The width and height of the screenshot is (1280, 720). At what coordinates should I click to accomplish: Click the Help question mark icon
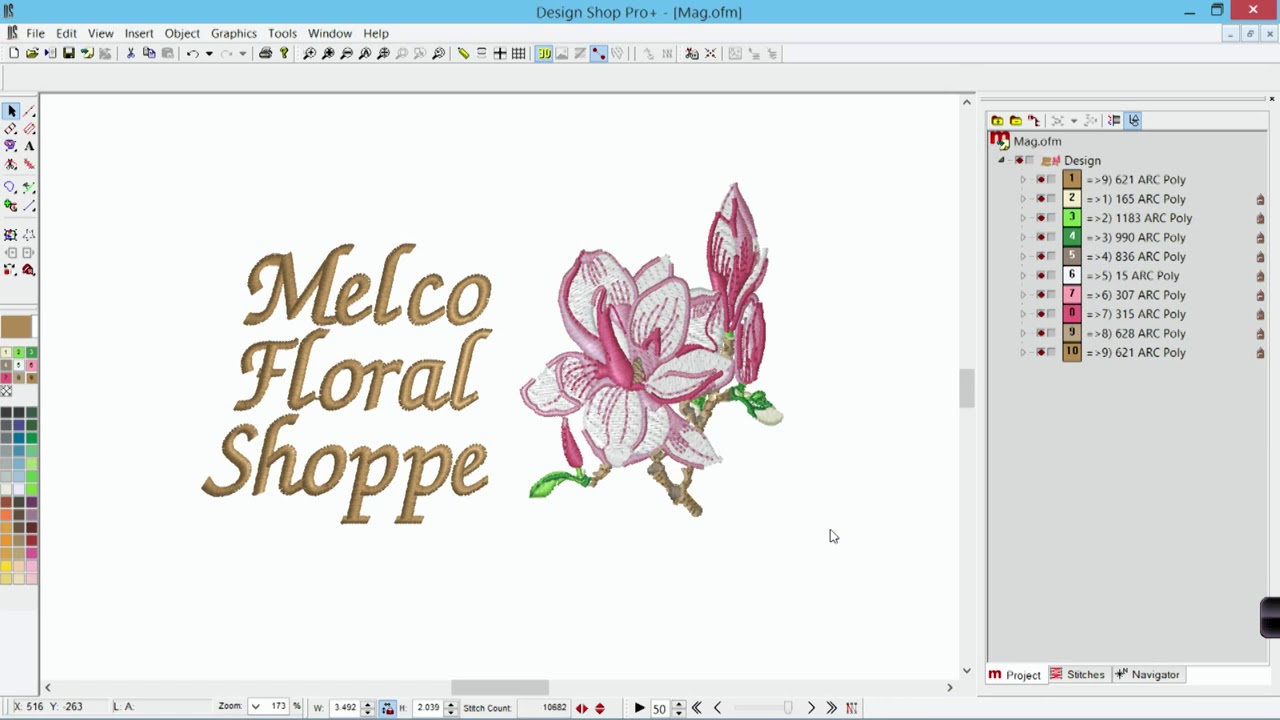[x=284, y=53]
